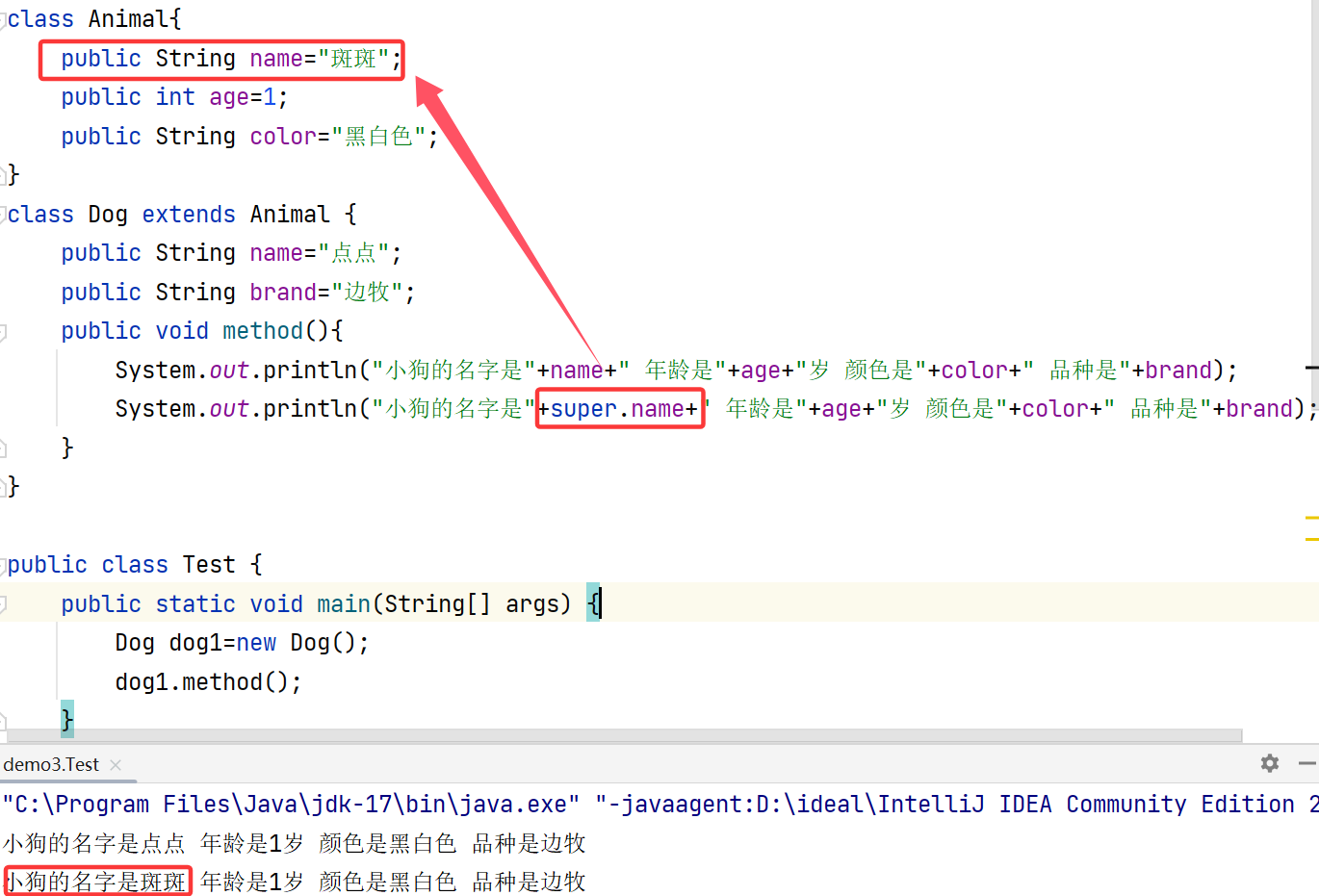Click Animal in the 'class Animal{' declaration
Image resolution: width=1319 pixels, height=896 pixels.
[128, 19]
